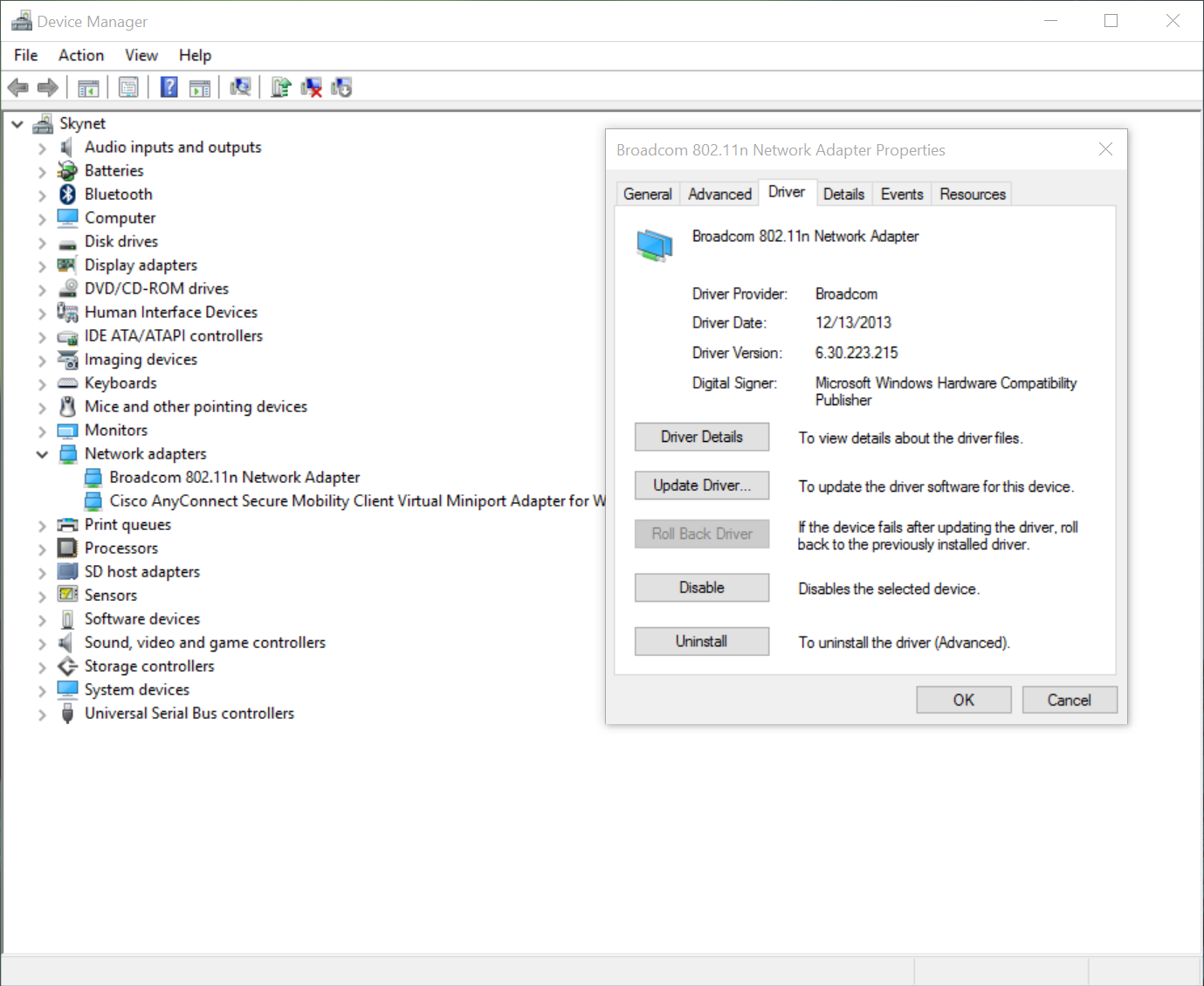Toggle the Show/Hide Console Tree toolbar icon
1204x986 pixels.
88,87
